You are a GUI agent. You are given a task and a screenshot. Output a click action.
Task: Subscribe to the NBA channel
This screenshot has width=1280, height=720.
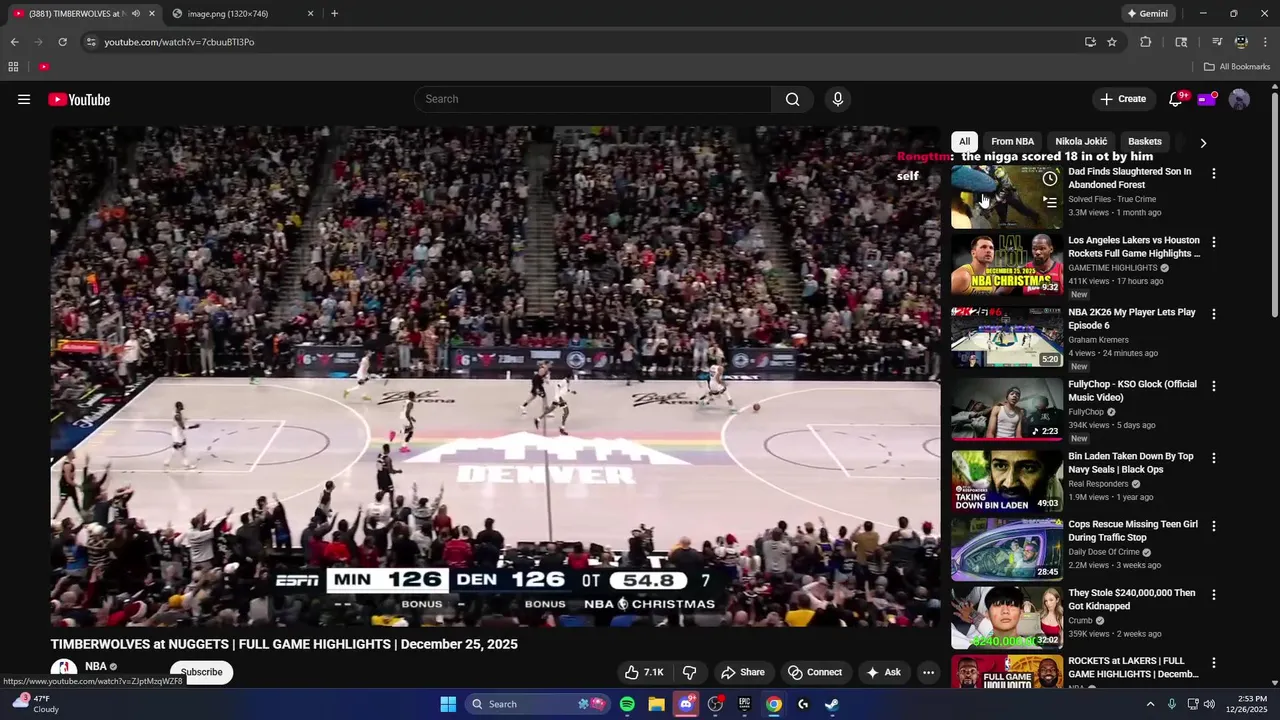pos(202,672)
